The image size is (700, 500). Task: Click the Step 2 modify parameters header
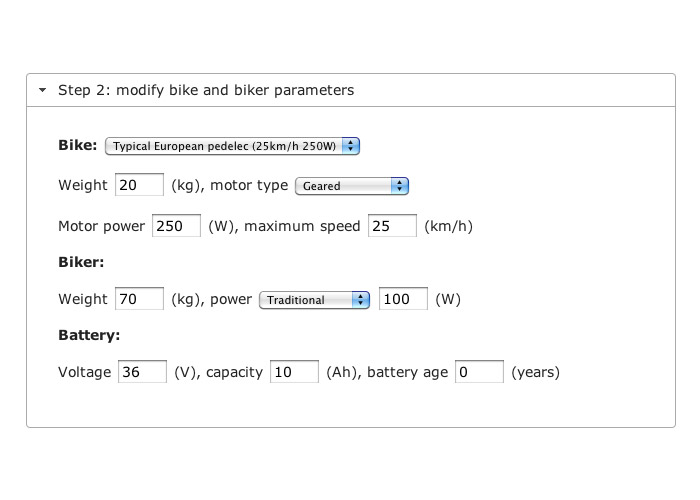click(351, 90)
